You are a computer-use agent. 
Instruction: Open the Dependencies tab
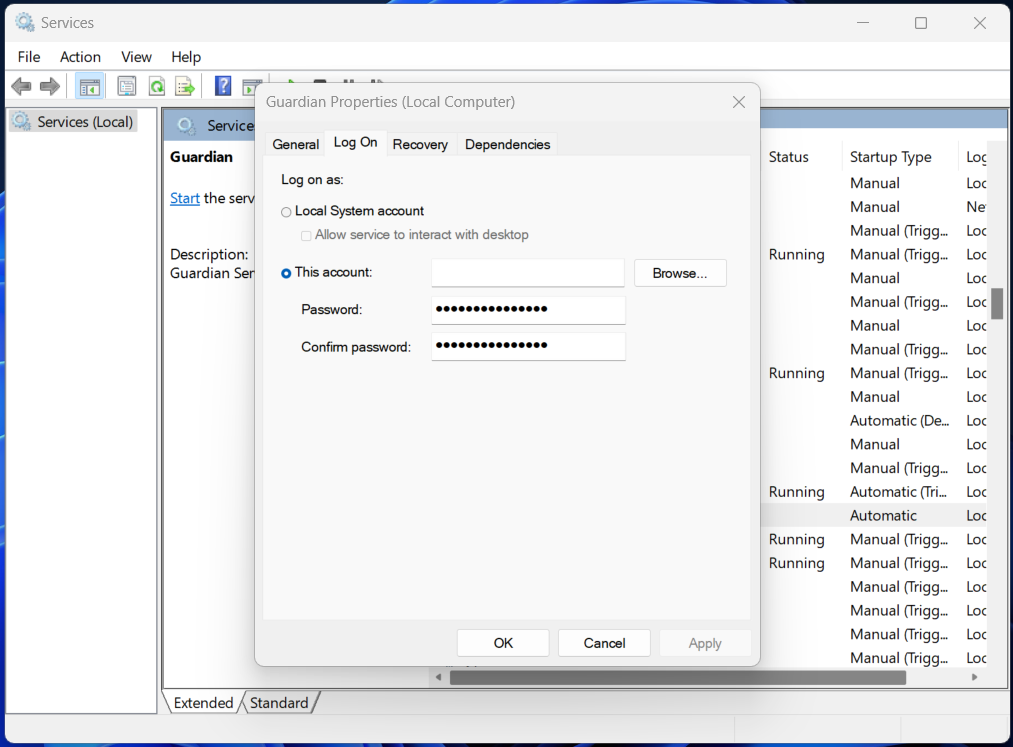507,144
